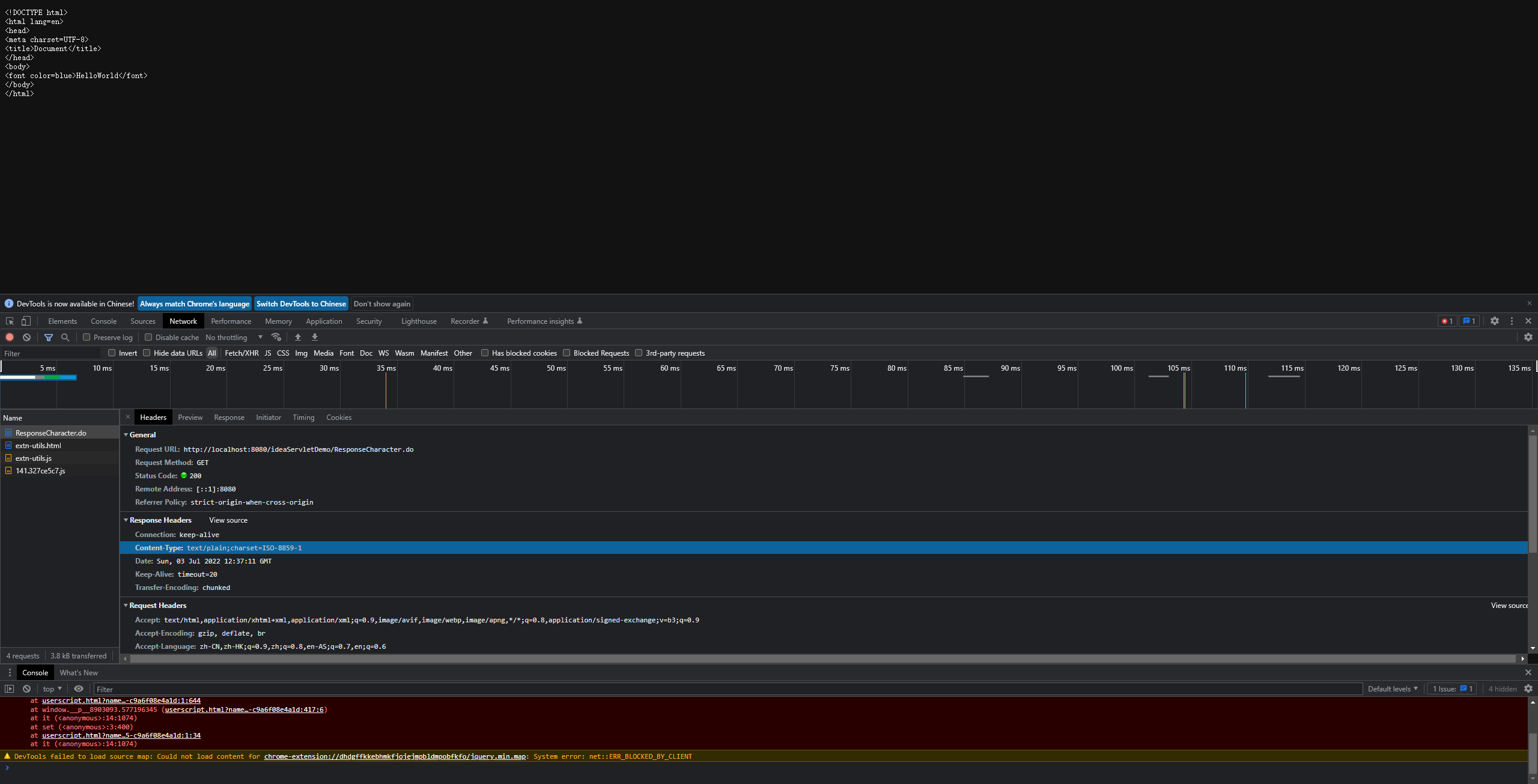Open the DevTools three-dot customize menu
The image size is (1538, 784).
coord(1512,321)
